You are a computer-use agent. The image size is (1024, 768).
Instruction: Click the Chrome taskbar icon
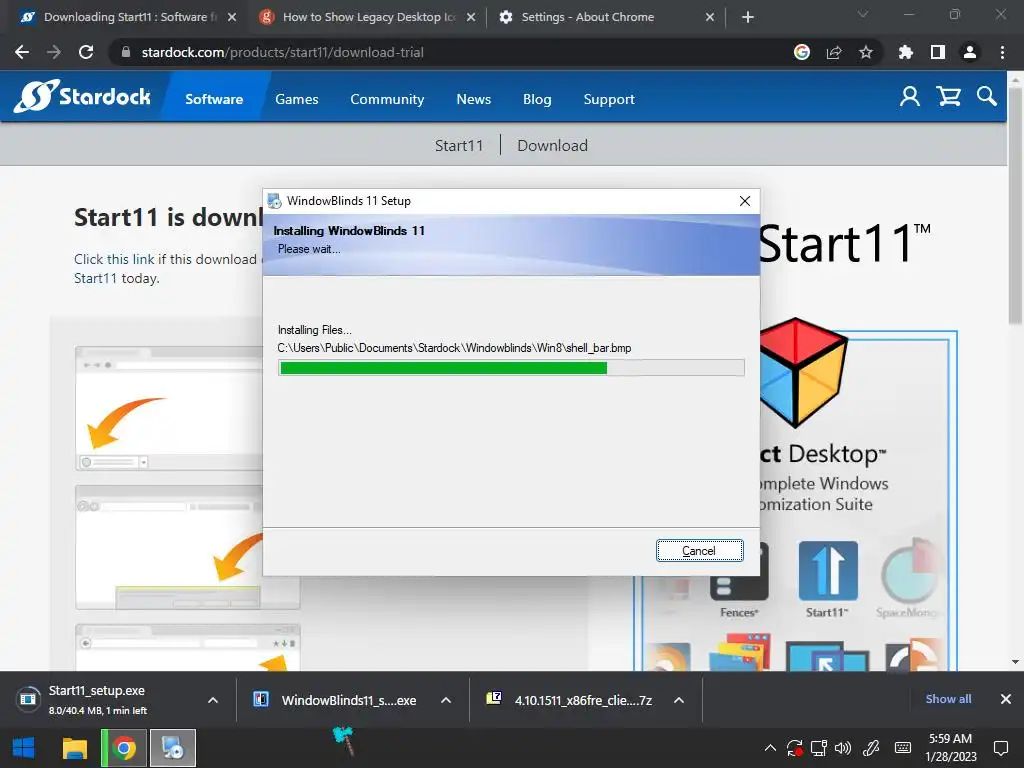coord(123,748)
